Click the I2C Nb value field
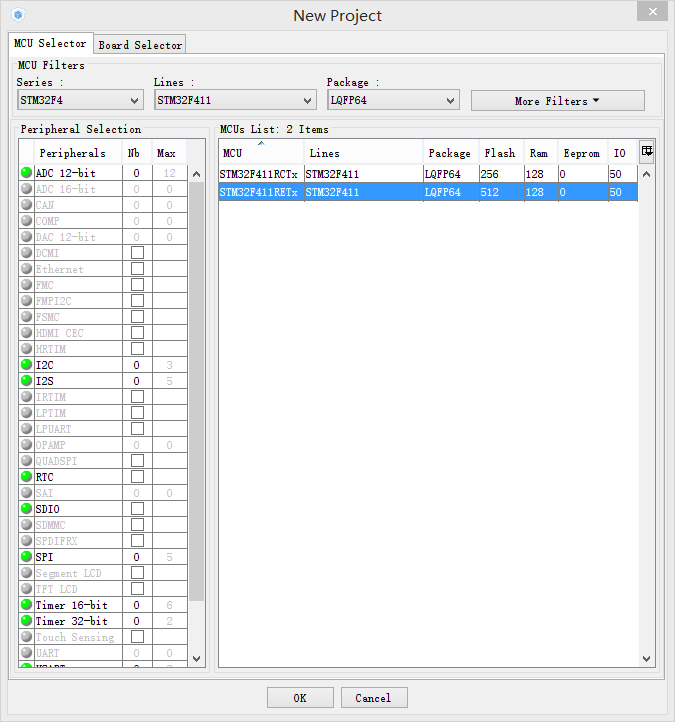This screenshot has height=722, width=675. tap(137, 365)
